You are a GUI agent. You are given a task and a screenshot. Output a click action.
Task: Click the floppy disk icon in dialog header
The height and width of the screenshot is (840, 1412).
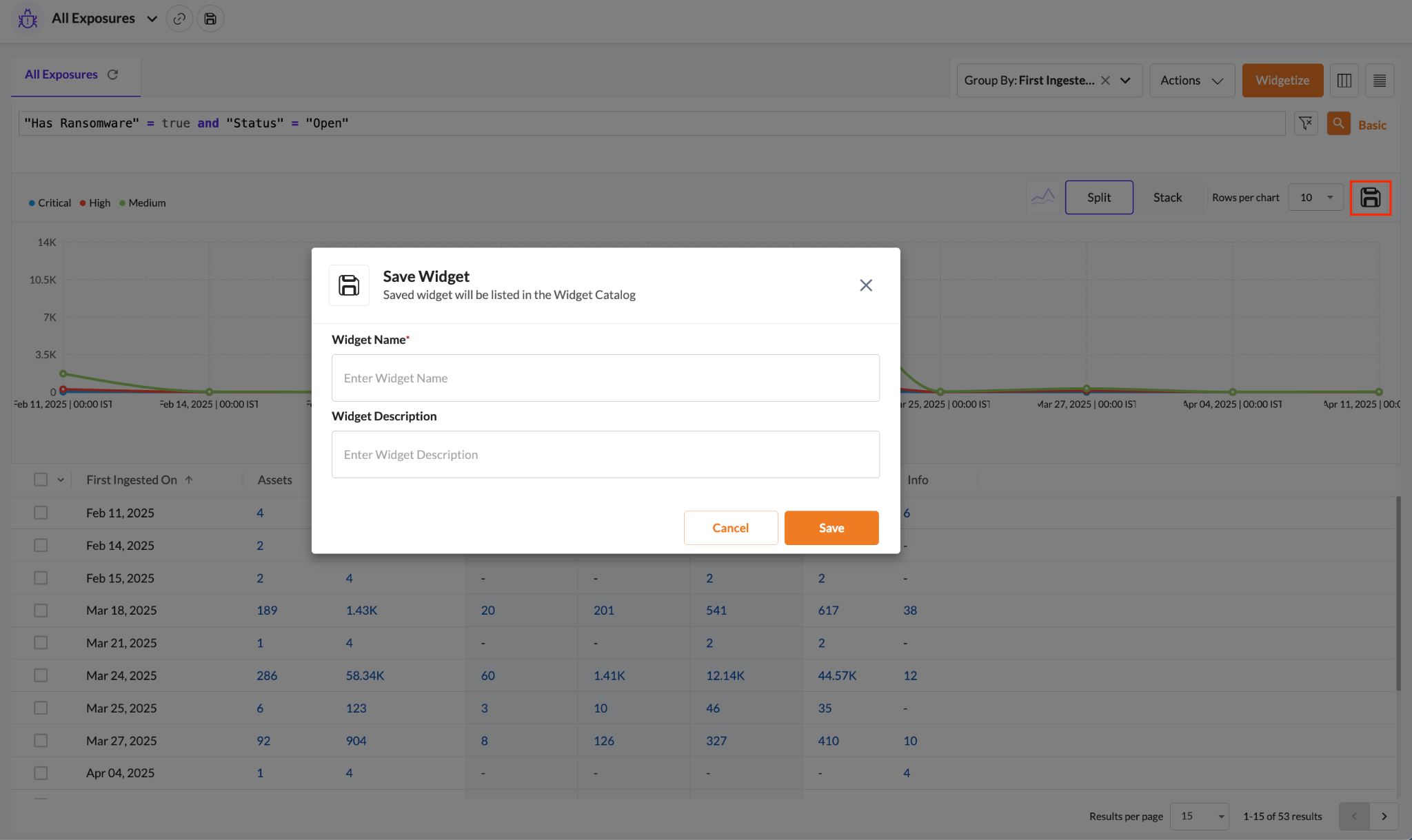[x=349, y=285]
